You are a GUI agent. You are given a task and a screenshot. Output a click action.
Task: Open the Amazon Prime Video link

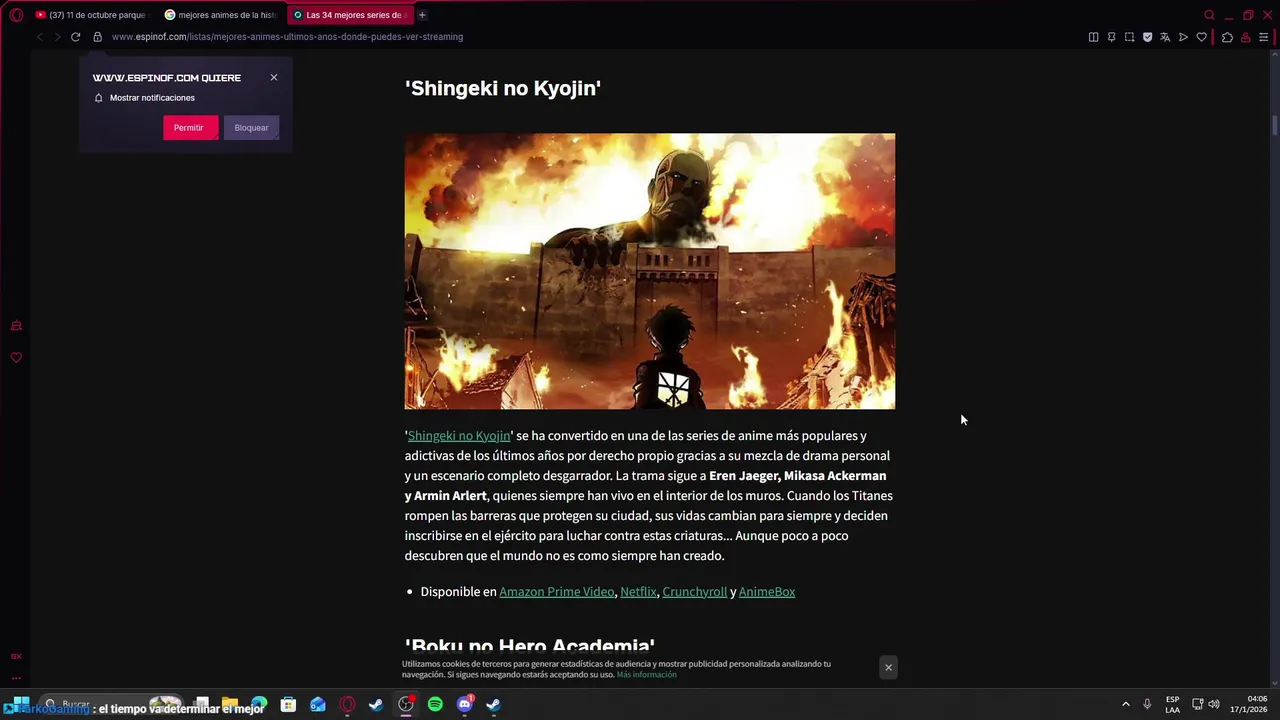(557, 592)
